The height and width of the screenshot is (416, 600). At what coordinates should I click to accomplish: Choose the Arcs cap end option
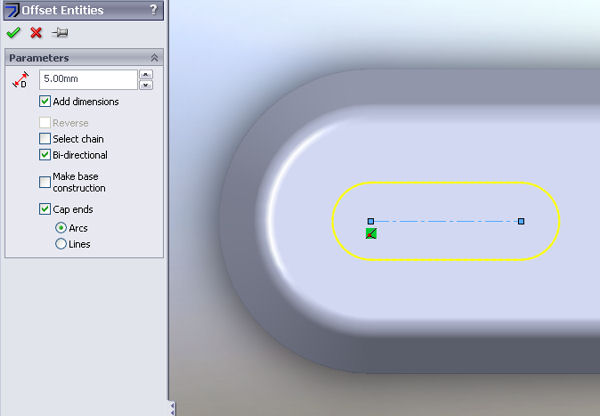[x=61, y=228]
